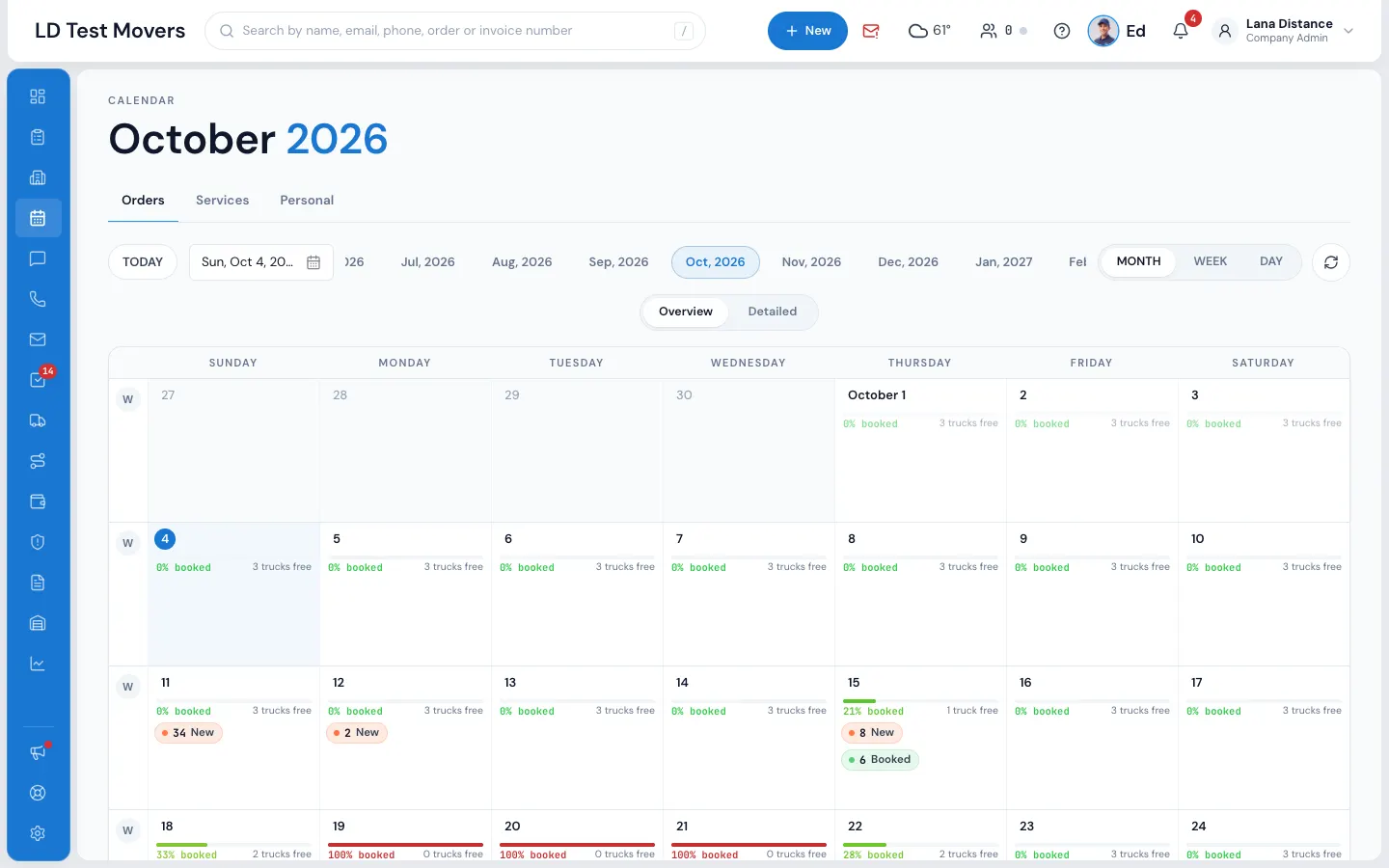Select the Overview calendar mode
This screenshot has height=868, width=1389.
(x=686, y=312)
